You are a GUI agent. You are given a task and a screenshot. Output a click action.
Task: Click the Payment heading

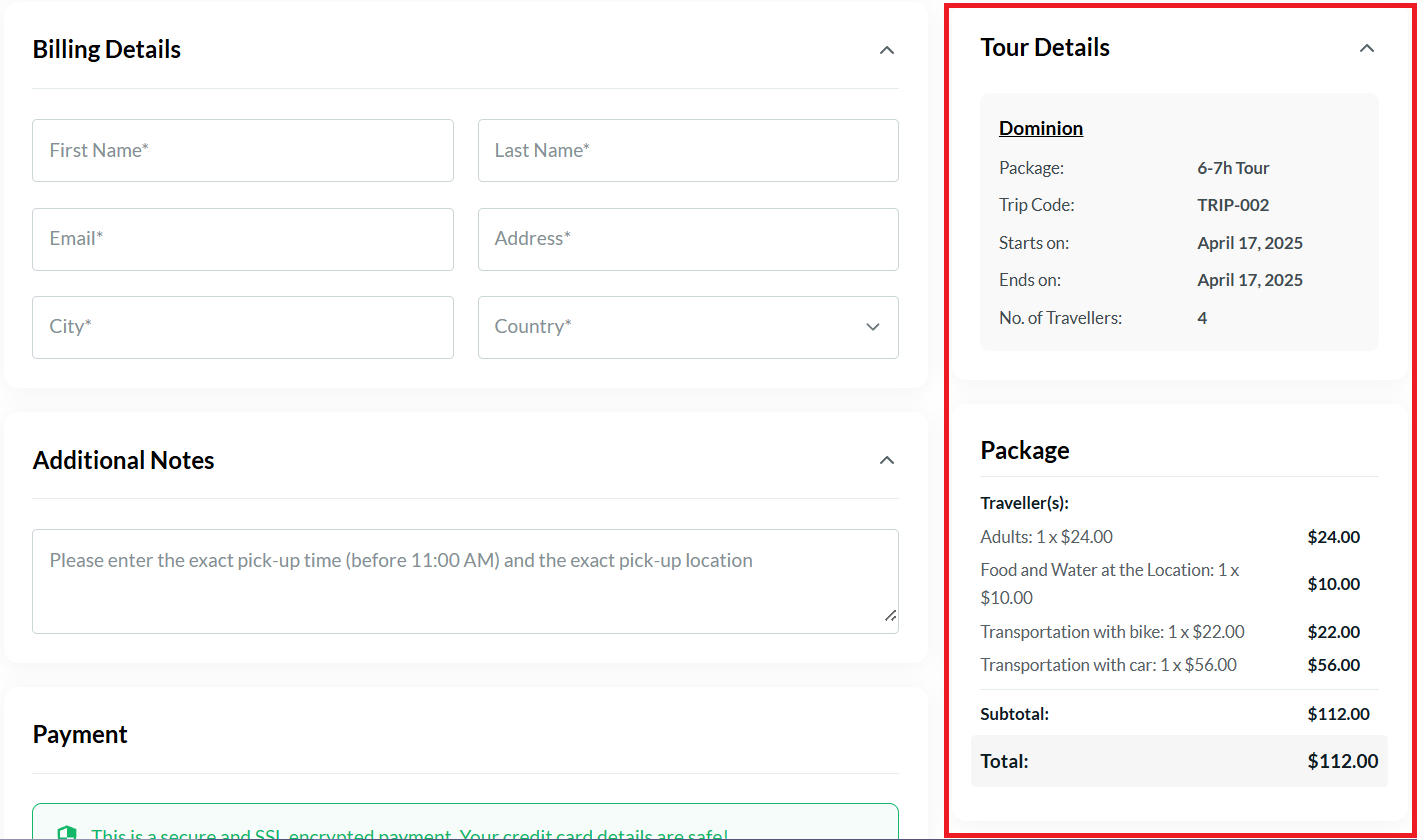(80, 734)
